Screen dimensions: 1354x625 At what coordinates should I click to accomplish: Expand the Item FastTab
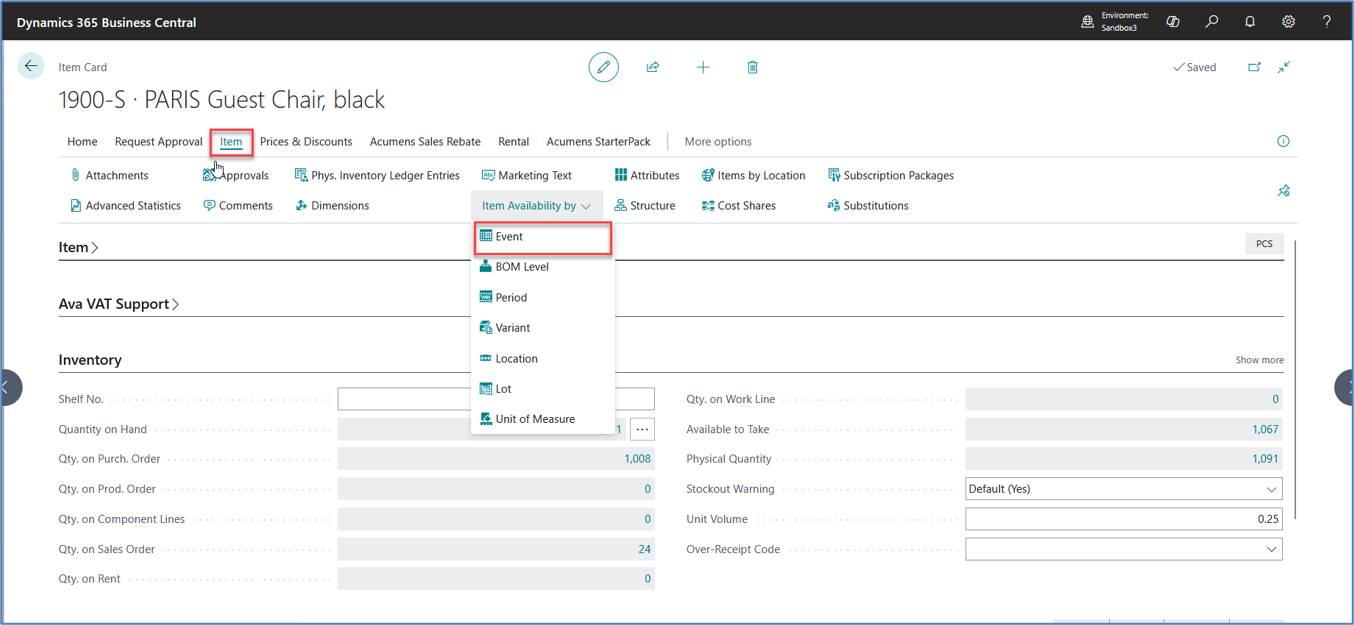[x=78, y=247]
